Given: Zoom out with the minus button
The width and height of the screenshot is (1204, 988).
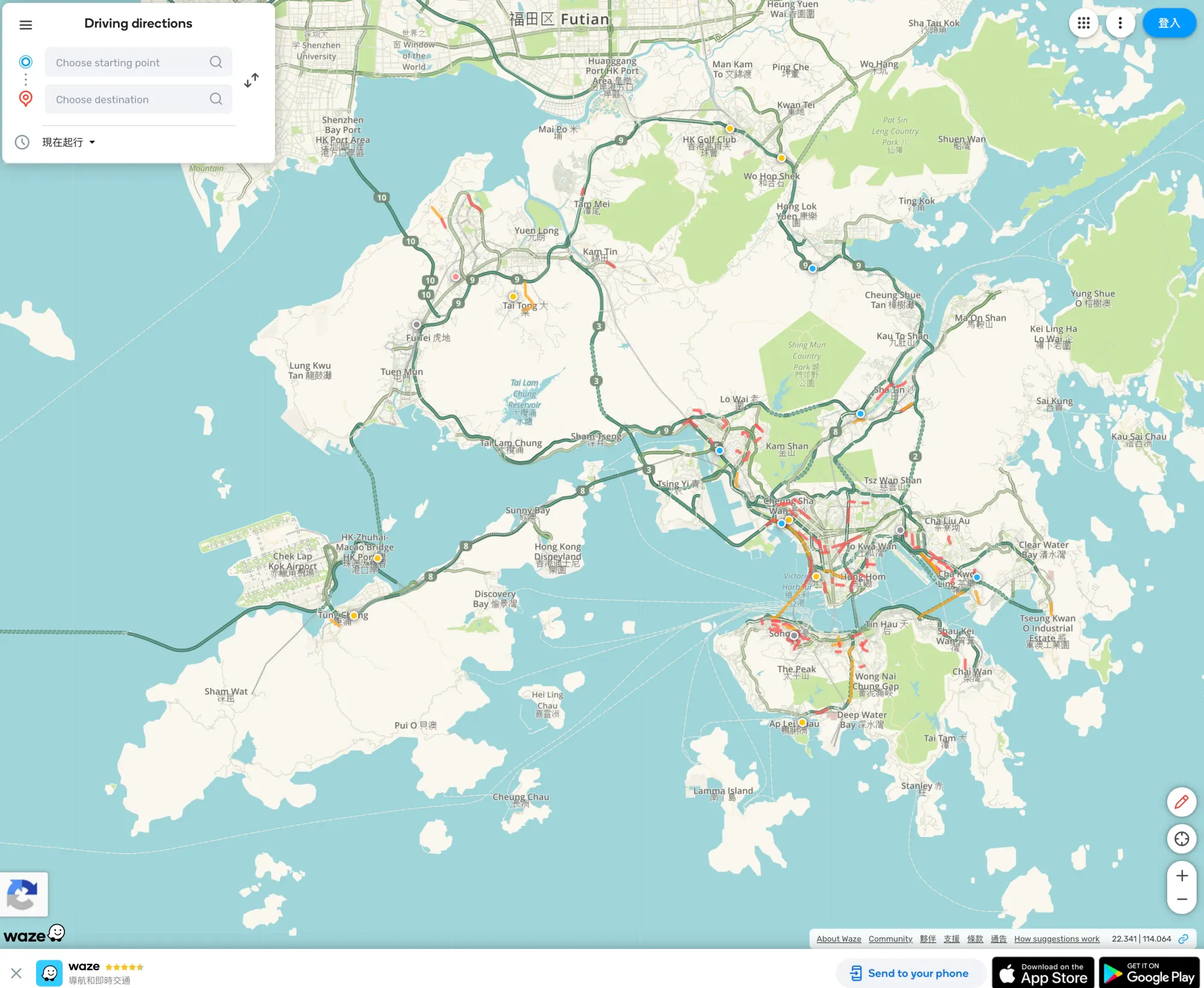Looking at the screenshot, I should pos(1181,900).
